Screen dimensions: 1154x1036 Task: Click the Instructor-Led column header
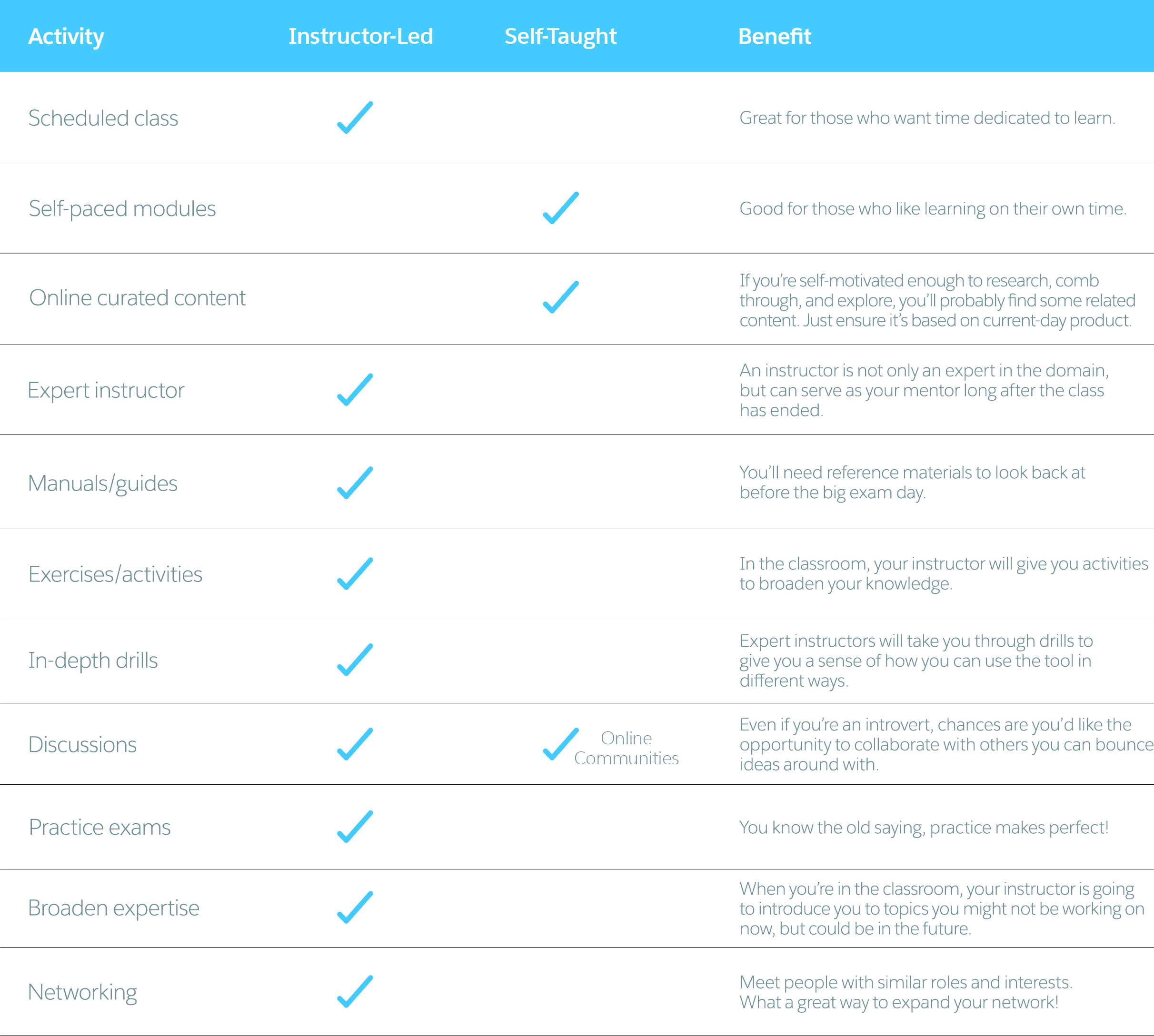pyautogui.click(x=360, y=37)
